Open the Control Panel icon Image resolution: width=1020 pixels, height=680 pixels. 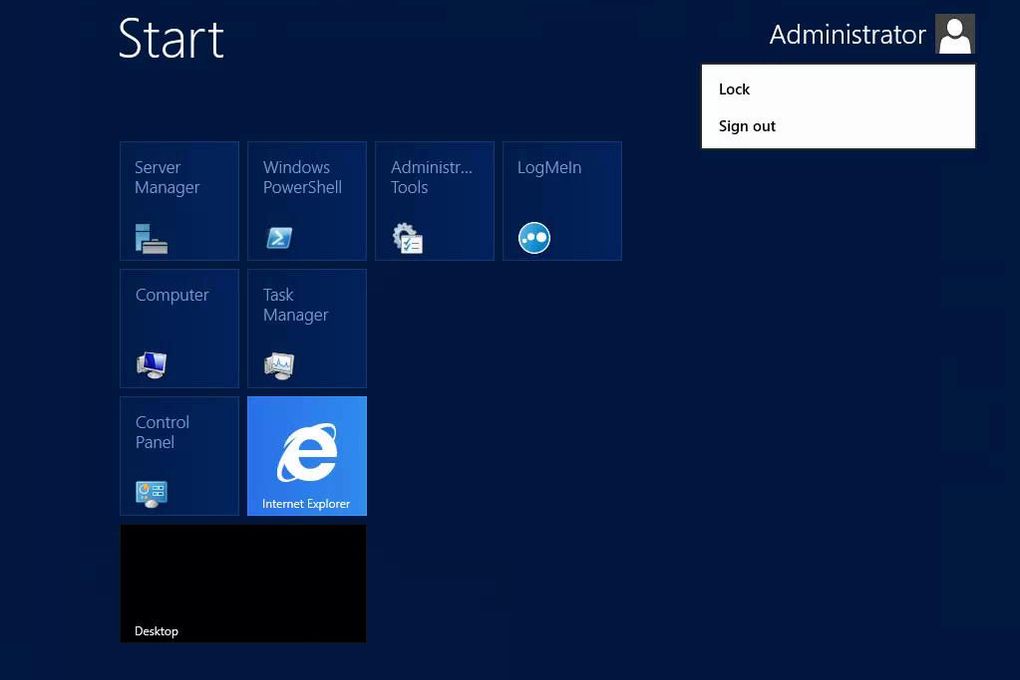click(152, 494)
